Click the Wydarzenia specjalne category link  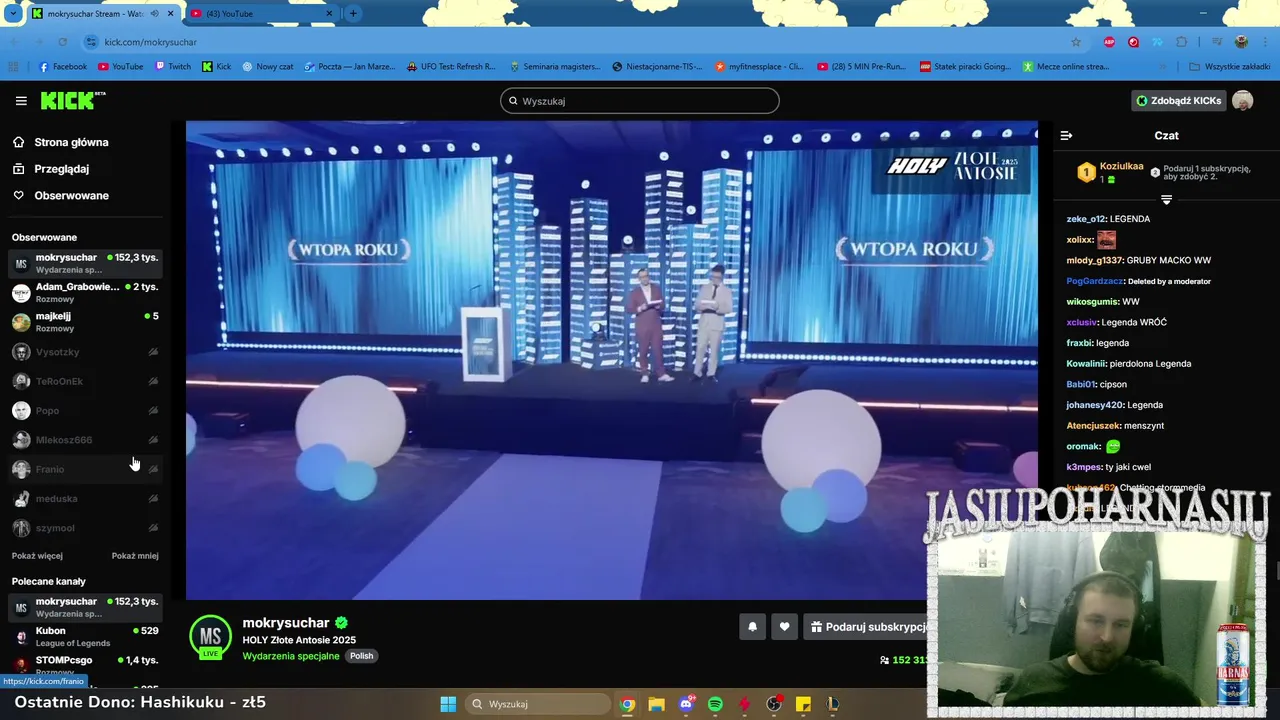click(x=291, y=656)
